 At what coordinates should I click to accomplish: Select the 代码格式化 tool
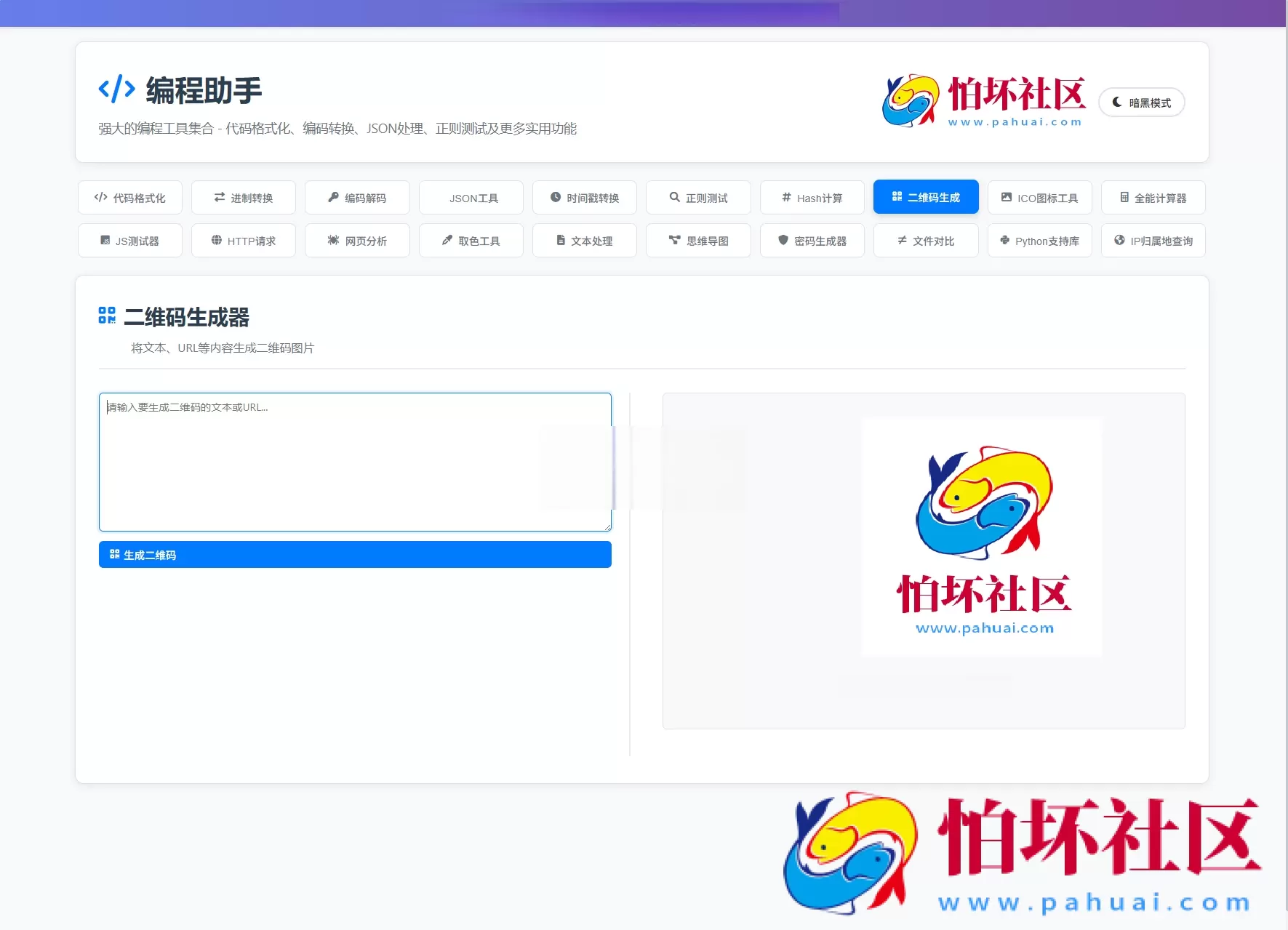point(129,197)
